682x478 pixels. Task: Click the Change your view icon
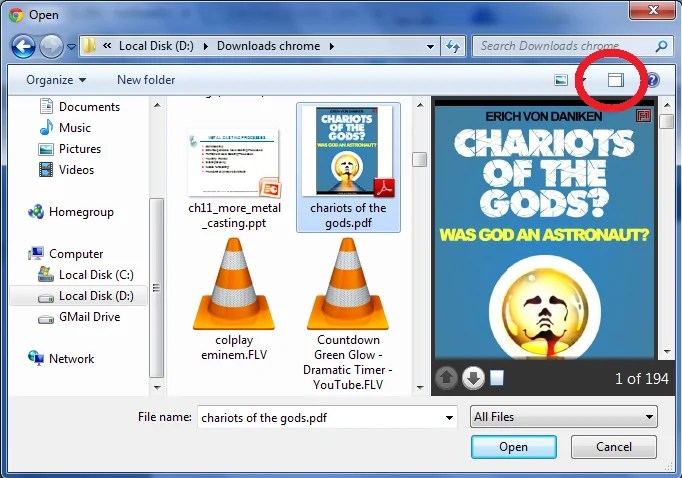pos(561,80)
